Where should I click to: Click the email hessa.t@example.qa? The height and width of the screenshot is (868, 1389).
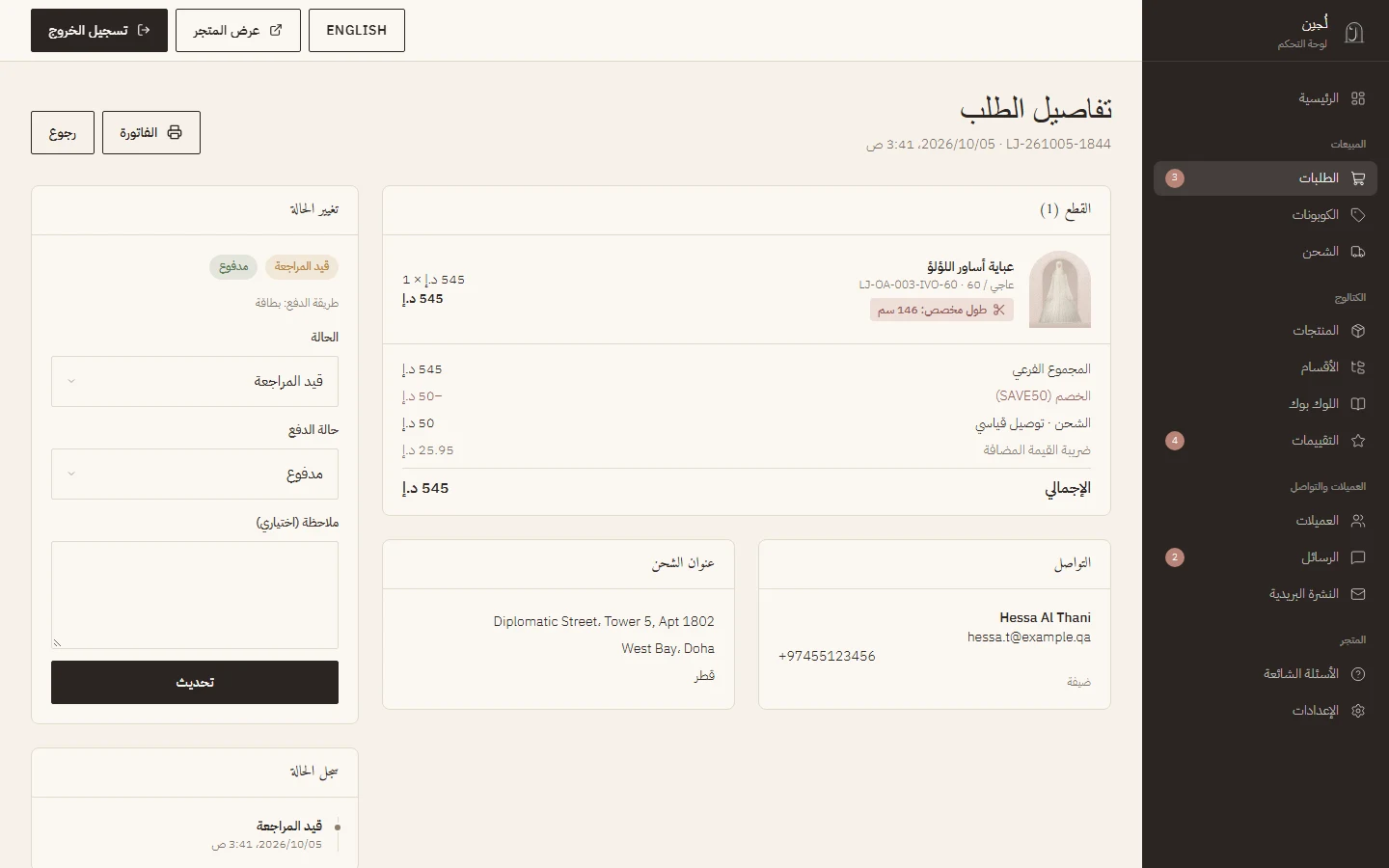(1029, 637)
